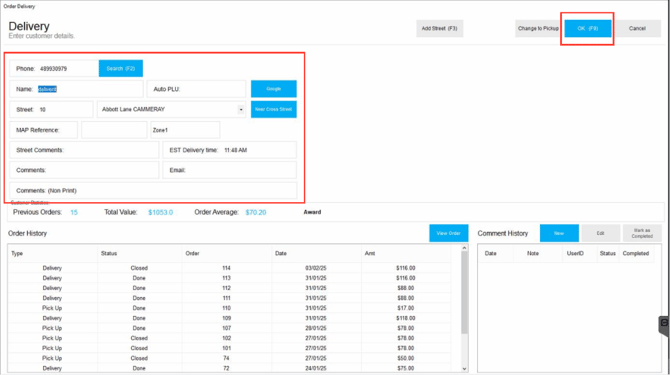
Task: Click into the Name field
Action: tap(76, 89)
